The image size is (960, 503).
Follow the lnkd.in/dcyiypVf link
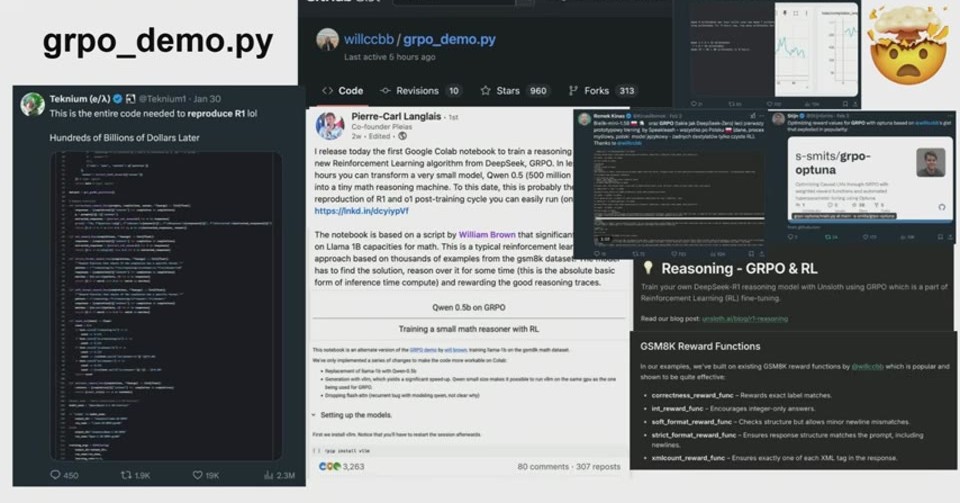click(361, 211)
